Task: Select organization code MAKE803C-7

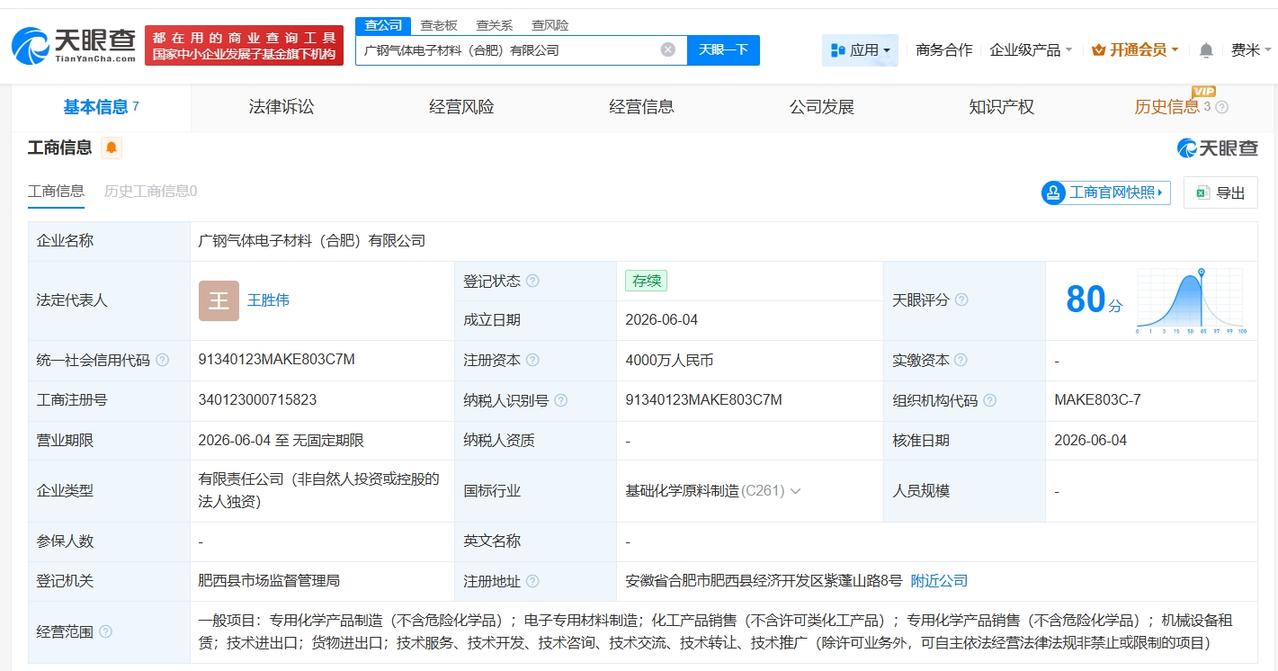Action: (1097, 400)
